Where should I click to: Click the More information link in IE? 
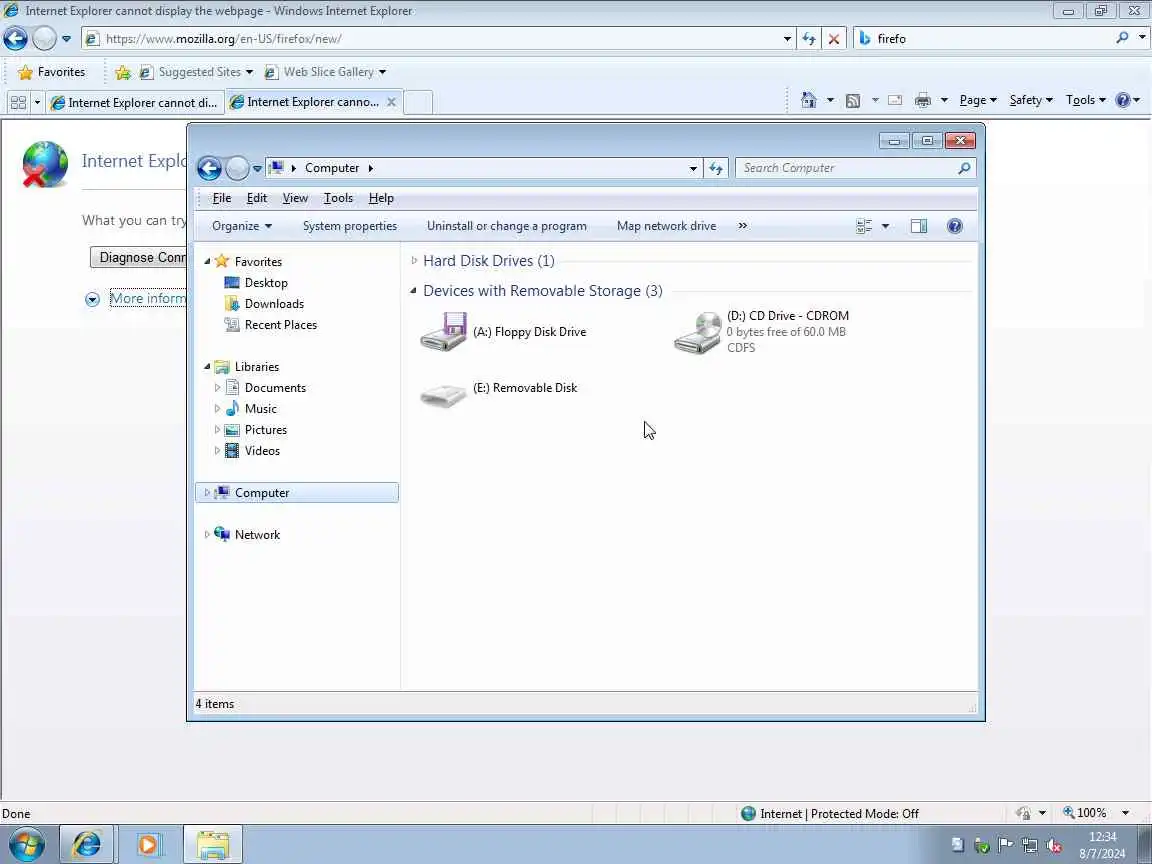click(x=148, y=298)
